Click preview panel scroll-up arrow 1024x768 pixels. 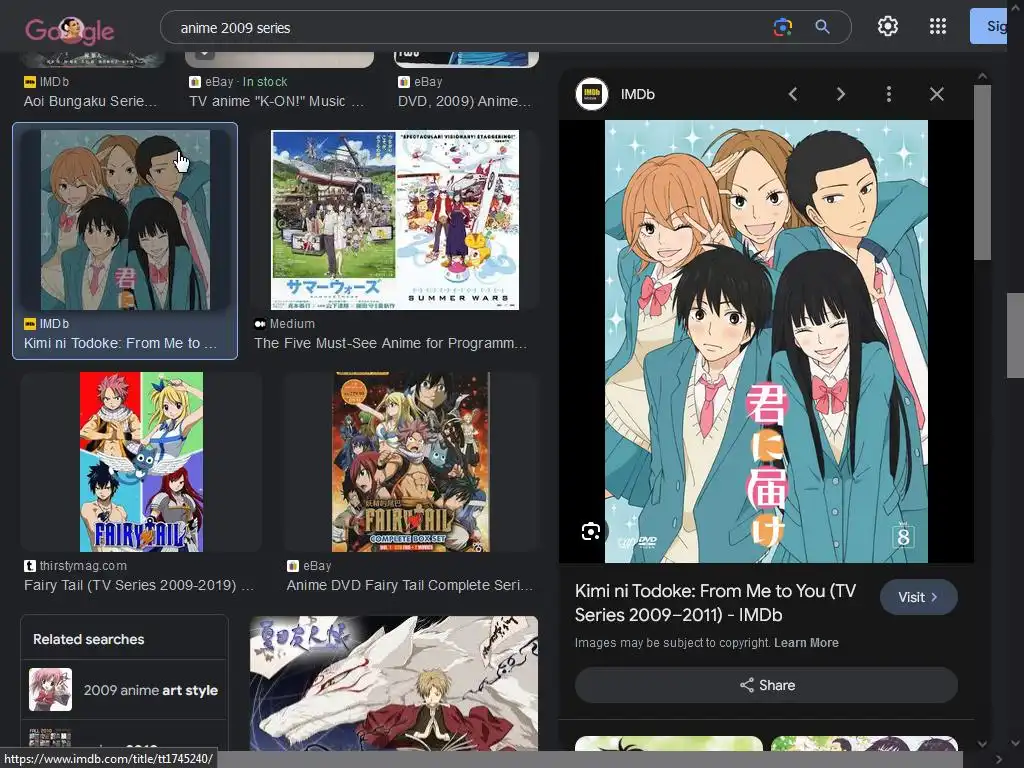pyautogui.click(x=982, y=76)
